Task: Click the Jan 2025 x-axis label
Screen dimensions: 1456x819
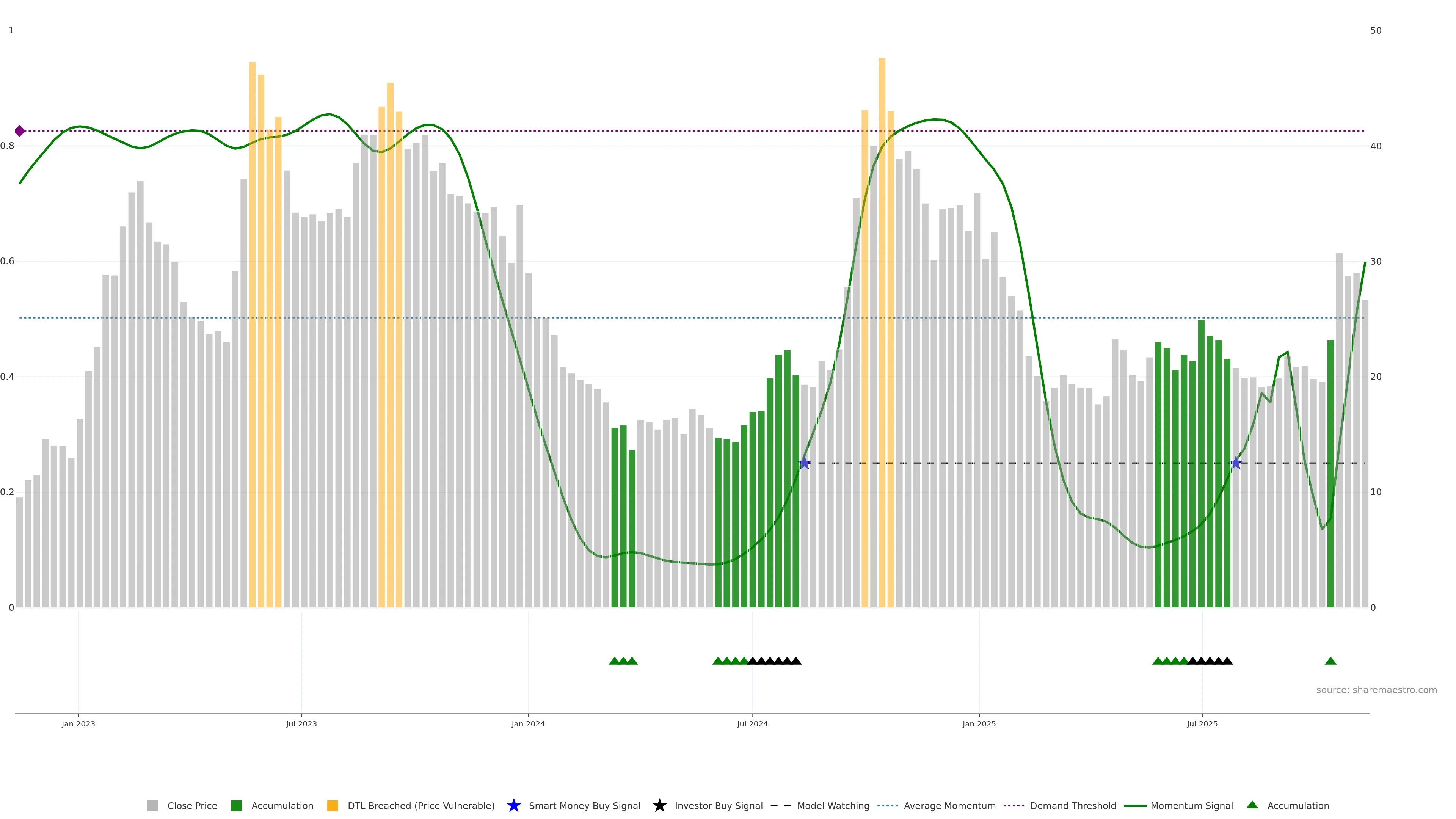Action: 979,724
